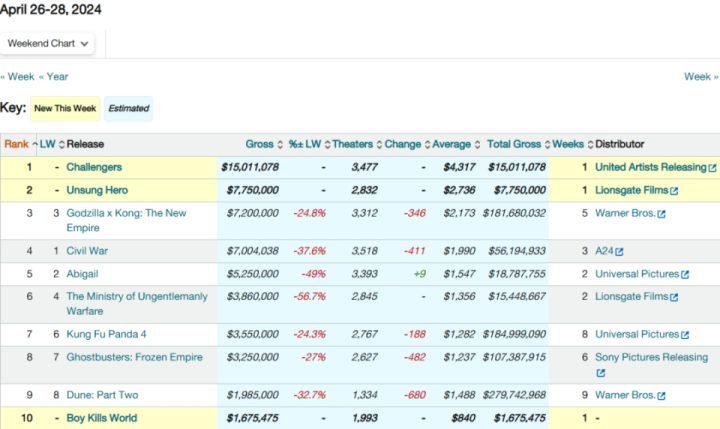Click external icon by Warner Bros. in Godzilla row

(x=661, y=214)
